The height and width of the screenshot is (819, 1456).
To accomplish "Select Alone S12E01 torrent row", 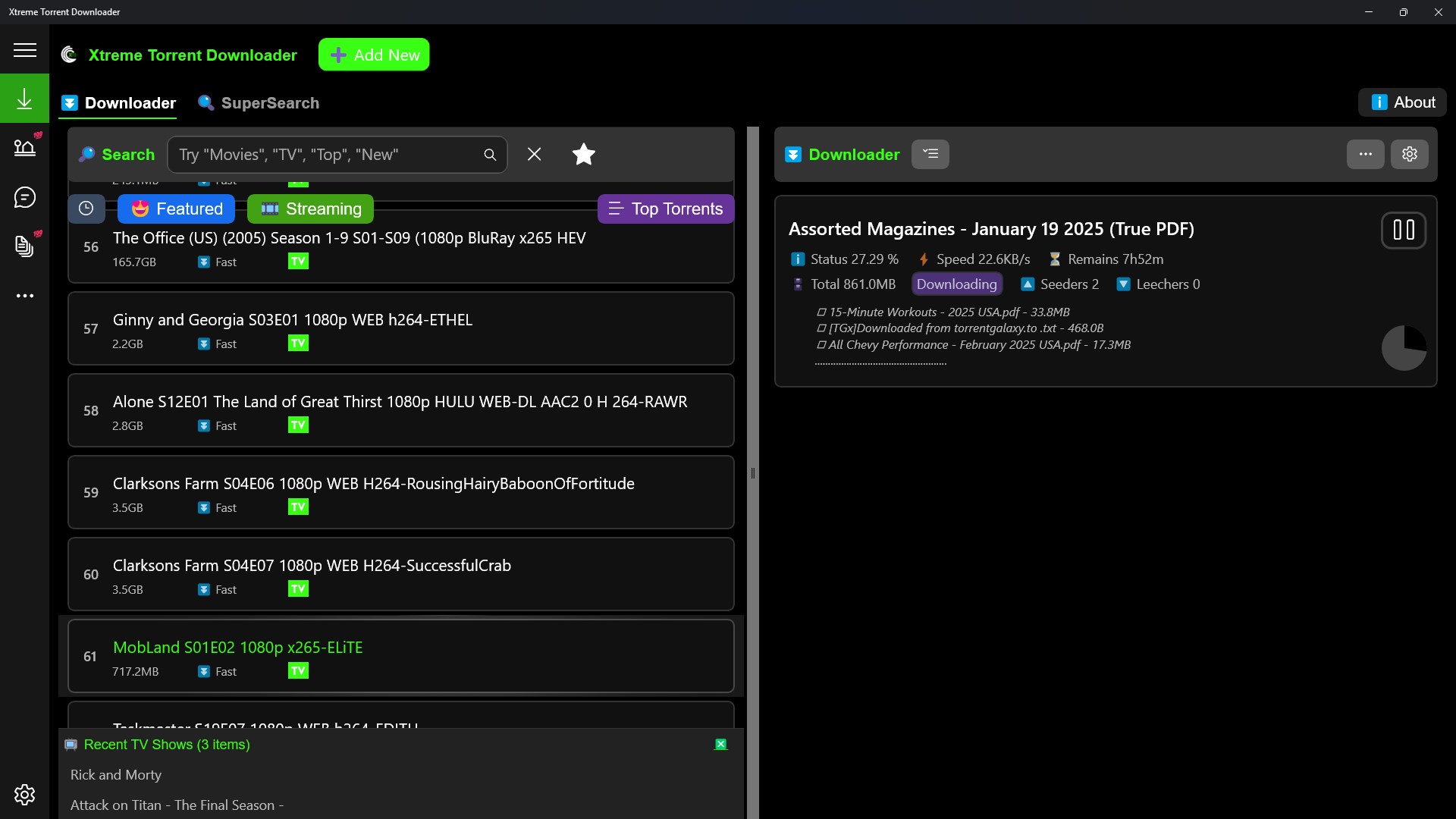I will pos(401,410).
